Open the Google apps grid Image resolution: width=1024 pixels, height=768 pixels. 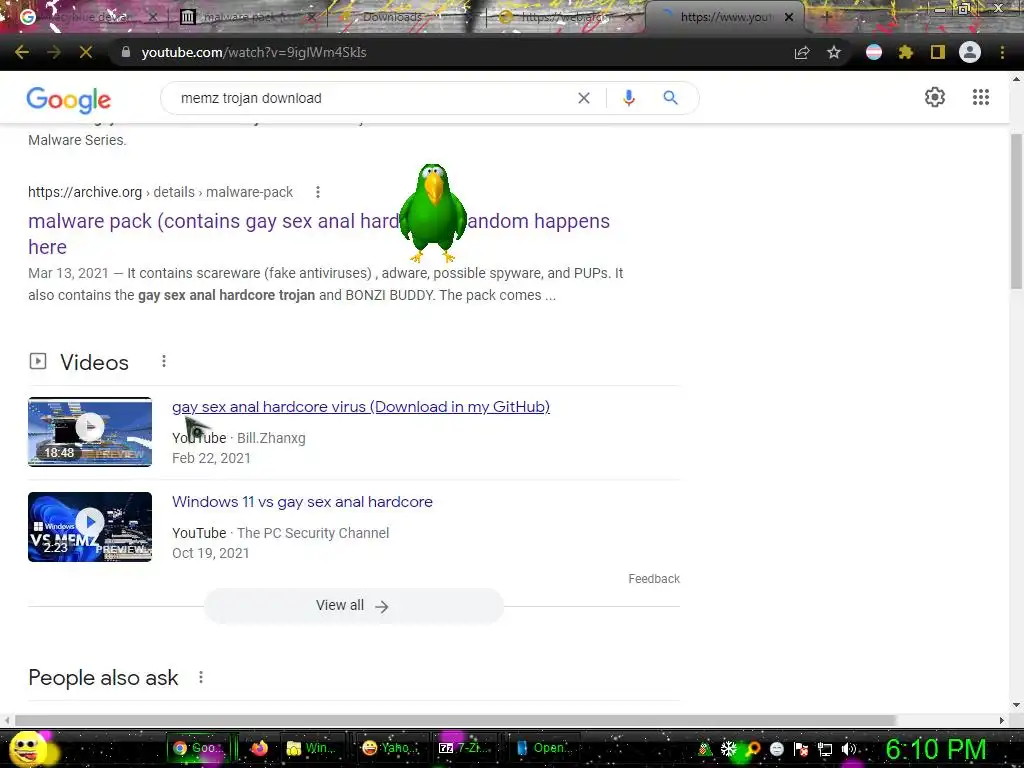[981, 97]
